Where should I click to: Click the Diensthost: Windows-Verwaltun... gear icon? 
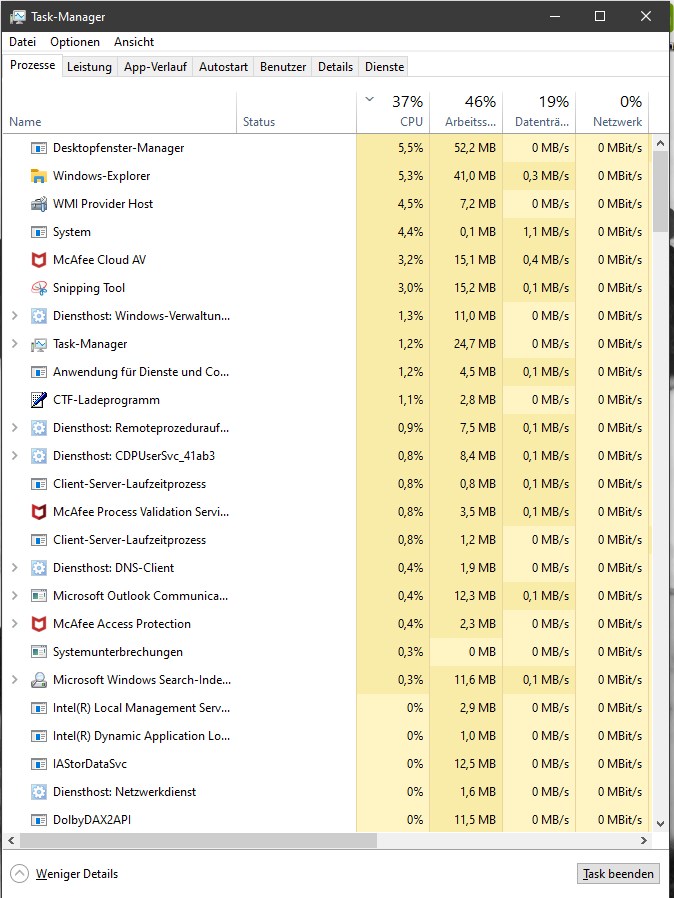click(x=38, y=316)
